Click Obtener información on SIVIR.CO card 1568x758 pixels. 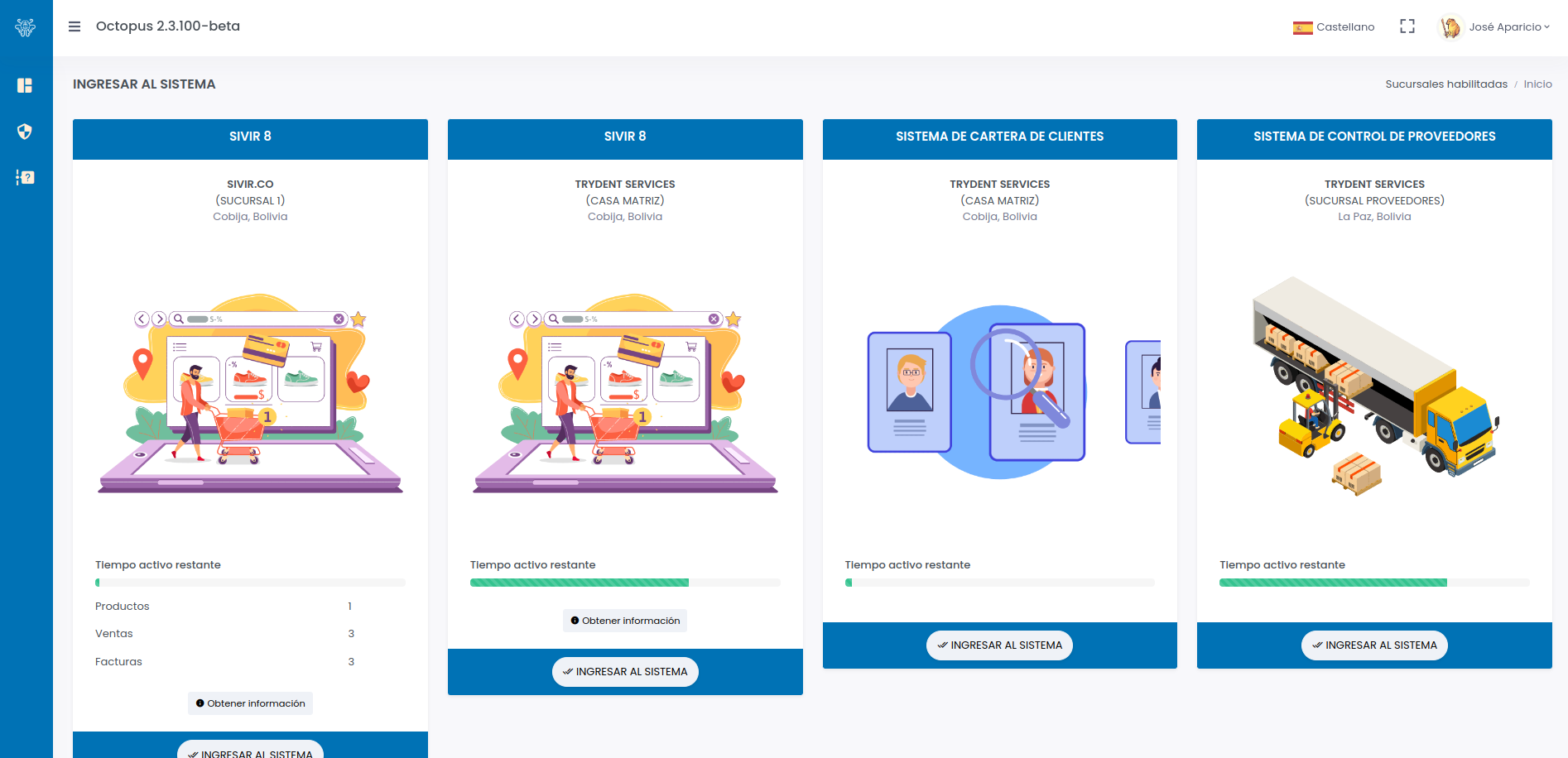click(250, 703)
